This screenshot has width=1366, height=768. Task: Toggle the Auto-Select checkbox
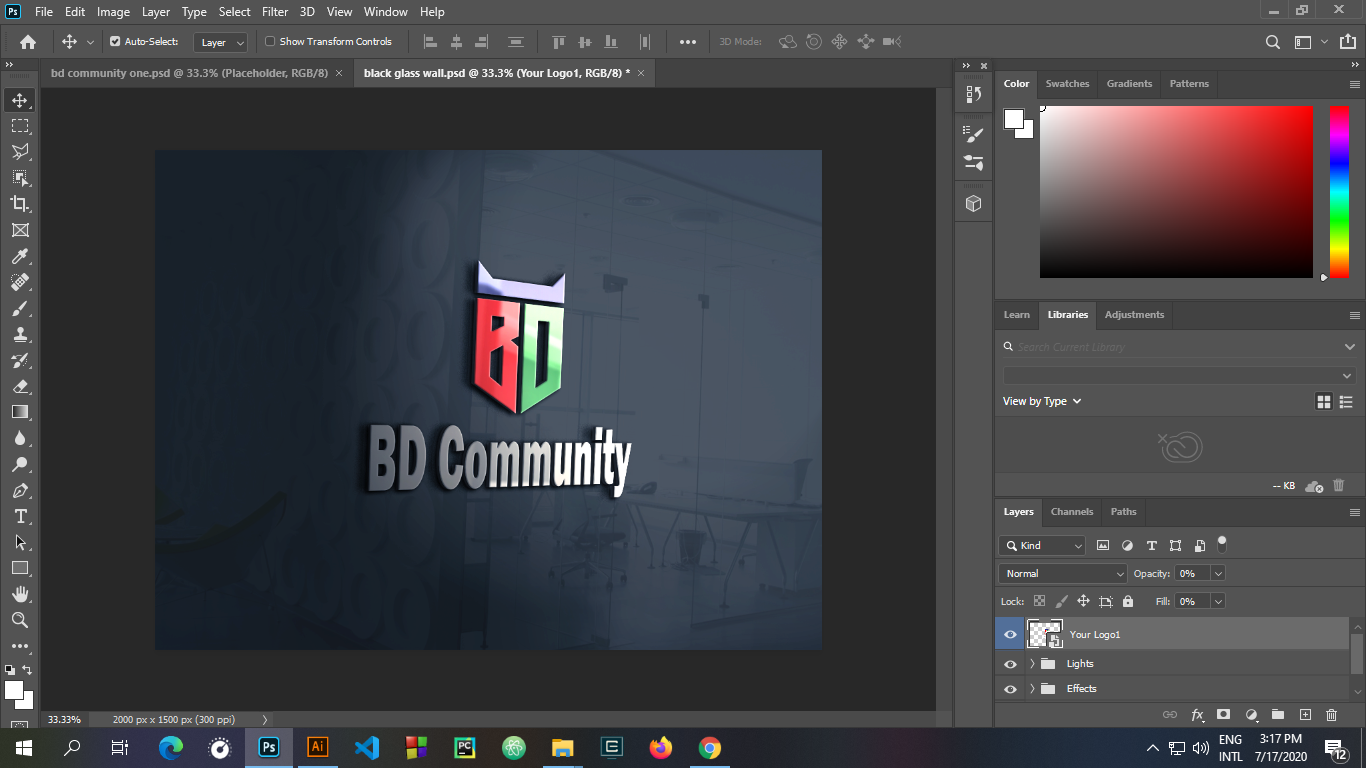click(x=115, y=42)
